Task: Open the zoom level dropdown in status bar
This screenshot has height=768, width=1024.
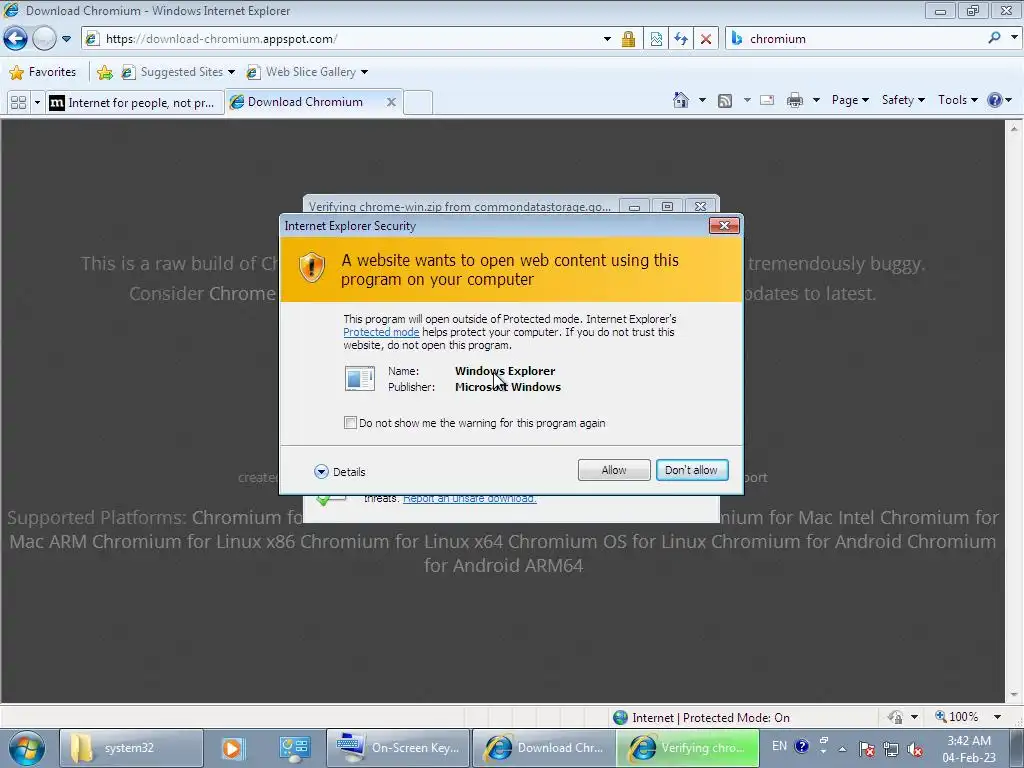Action: pyautogui.click(x=998, y=717)
